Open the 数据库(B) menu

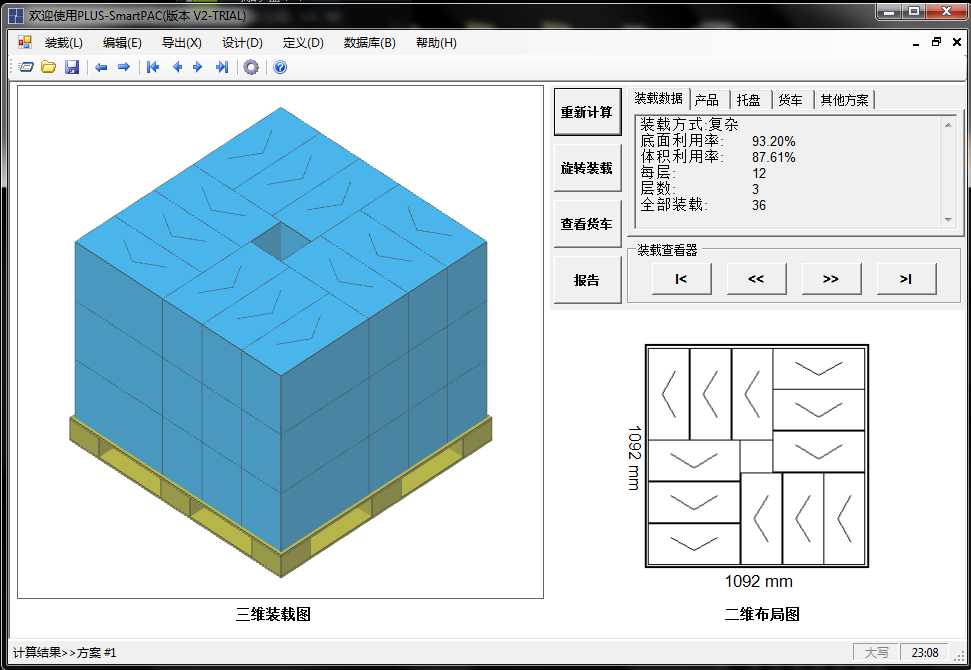coord(370,43)
